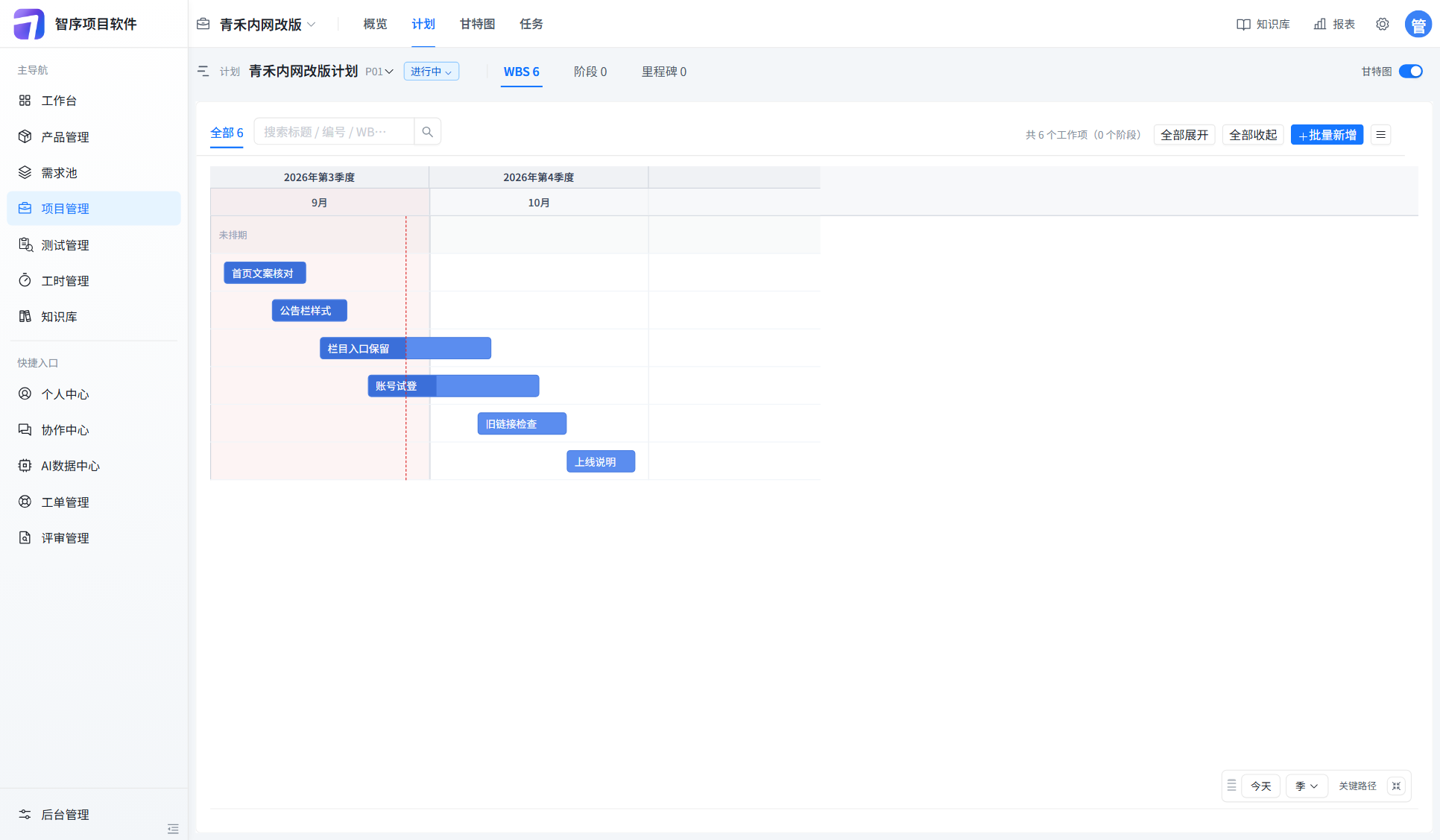Image resolution: width=1440 pixels, height=840 pixels.
Task: Click the 上线说明 Gantt bar
Action: click(601, 461)
